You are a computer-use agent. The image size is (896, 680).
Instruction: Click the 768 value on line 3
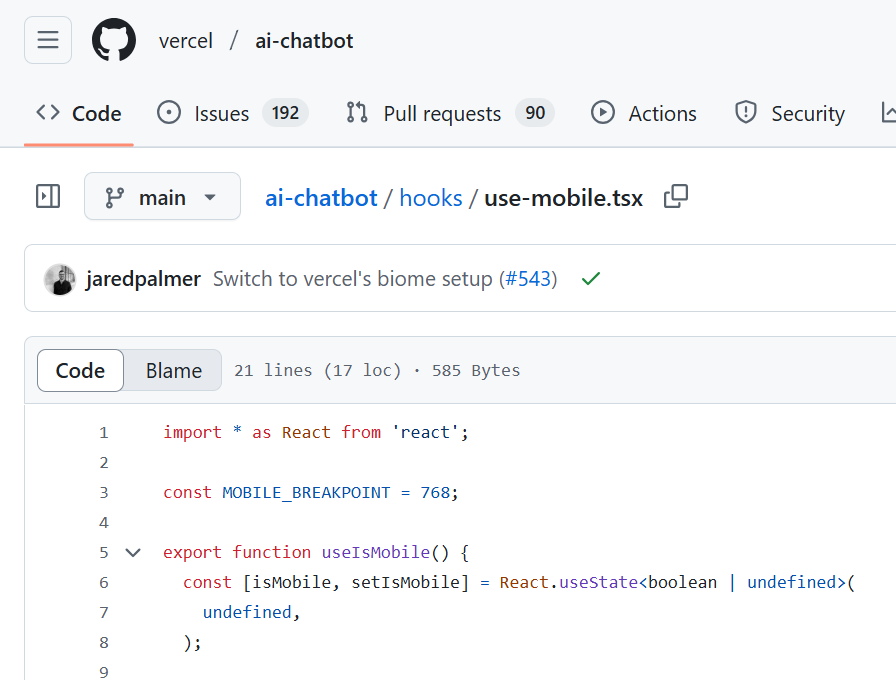click(x=435, y=493)
